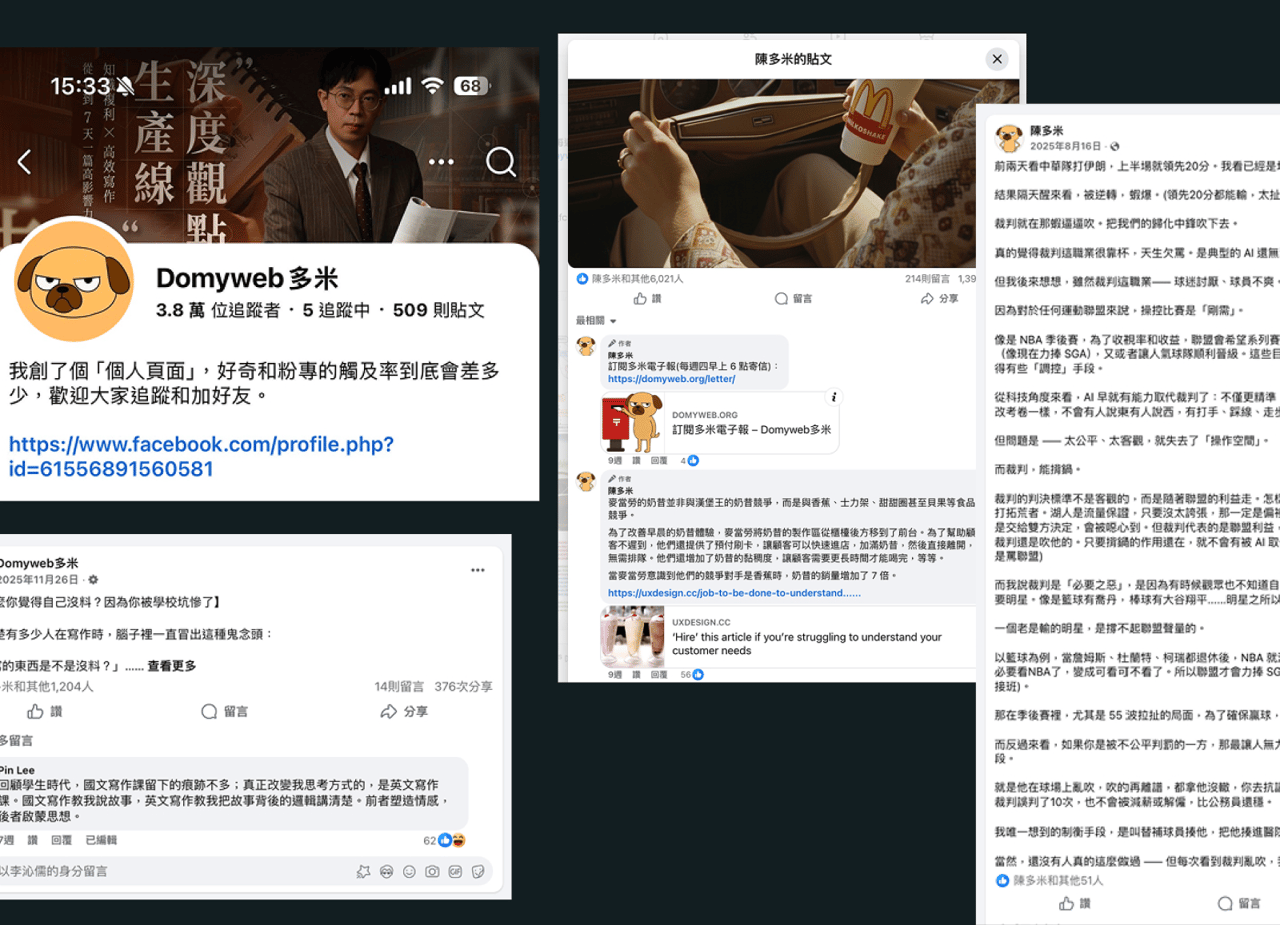Click the steering wheel image in 陳多米的貼文

pos(772,174)
